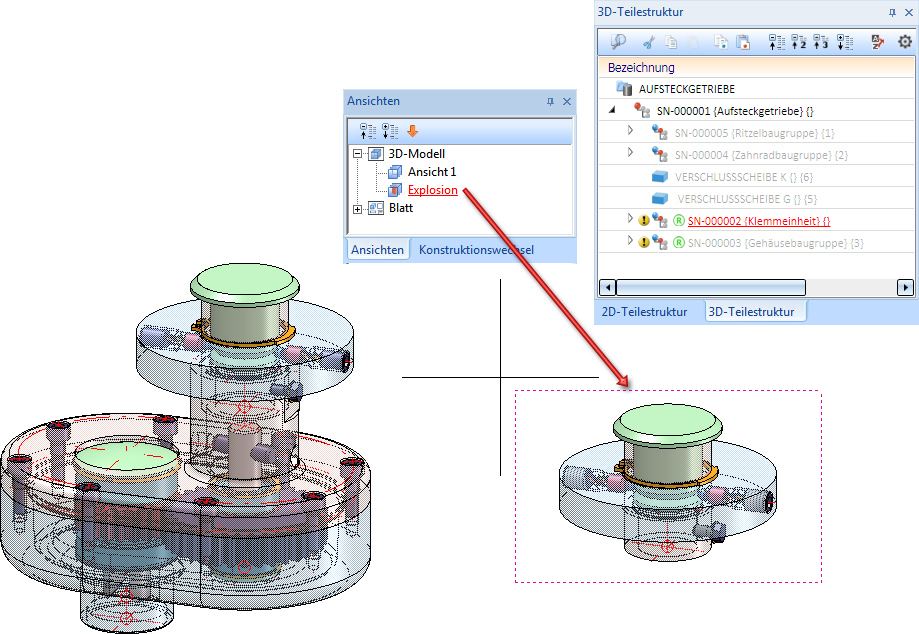The image size is (919, 634).
Task: Toggle the pushpin of the 3D-Teilestruktur panel
Action: pos(892,13)
